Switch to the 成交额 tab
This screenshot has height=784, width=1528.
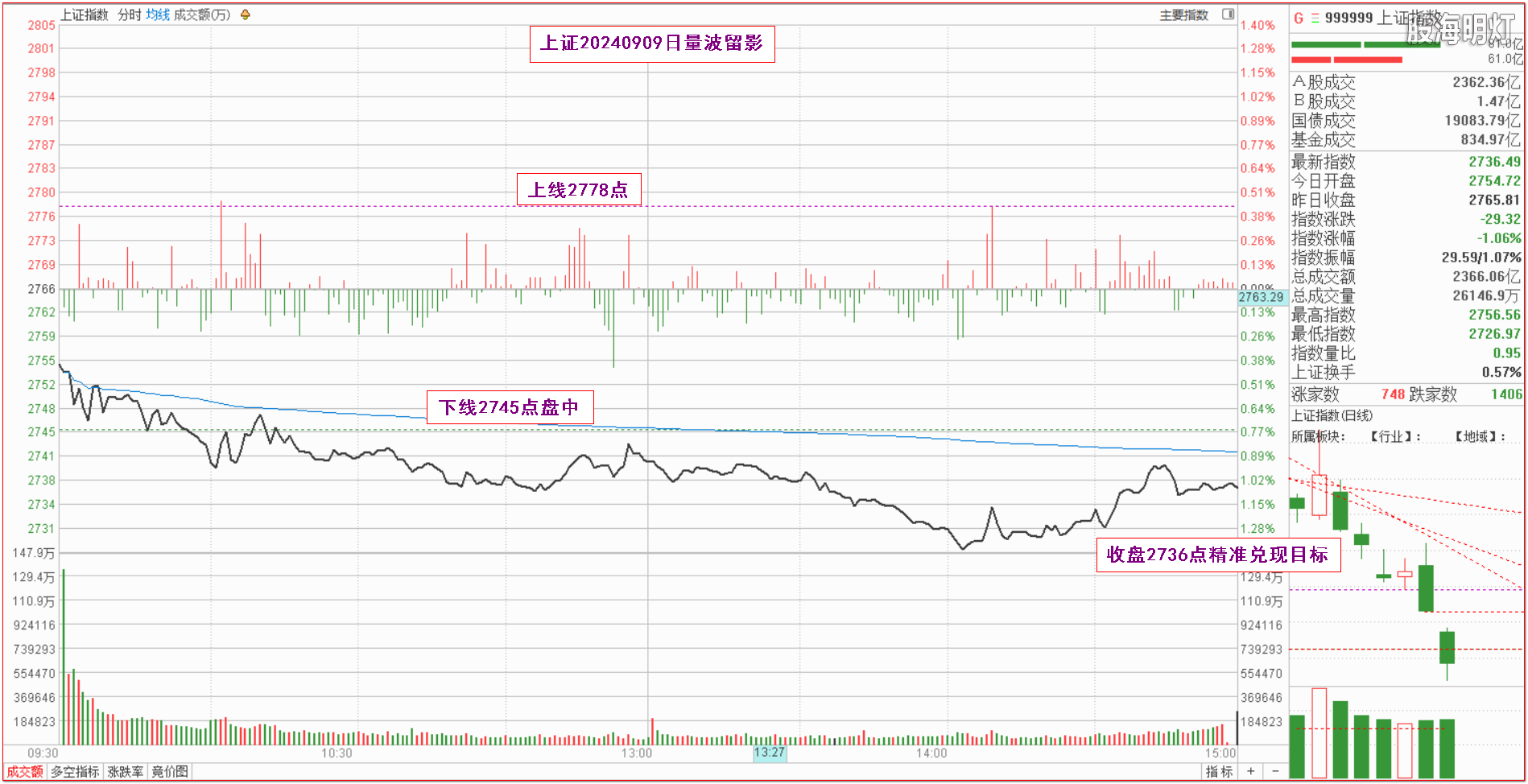[25, 771]
